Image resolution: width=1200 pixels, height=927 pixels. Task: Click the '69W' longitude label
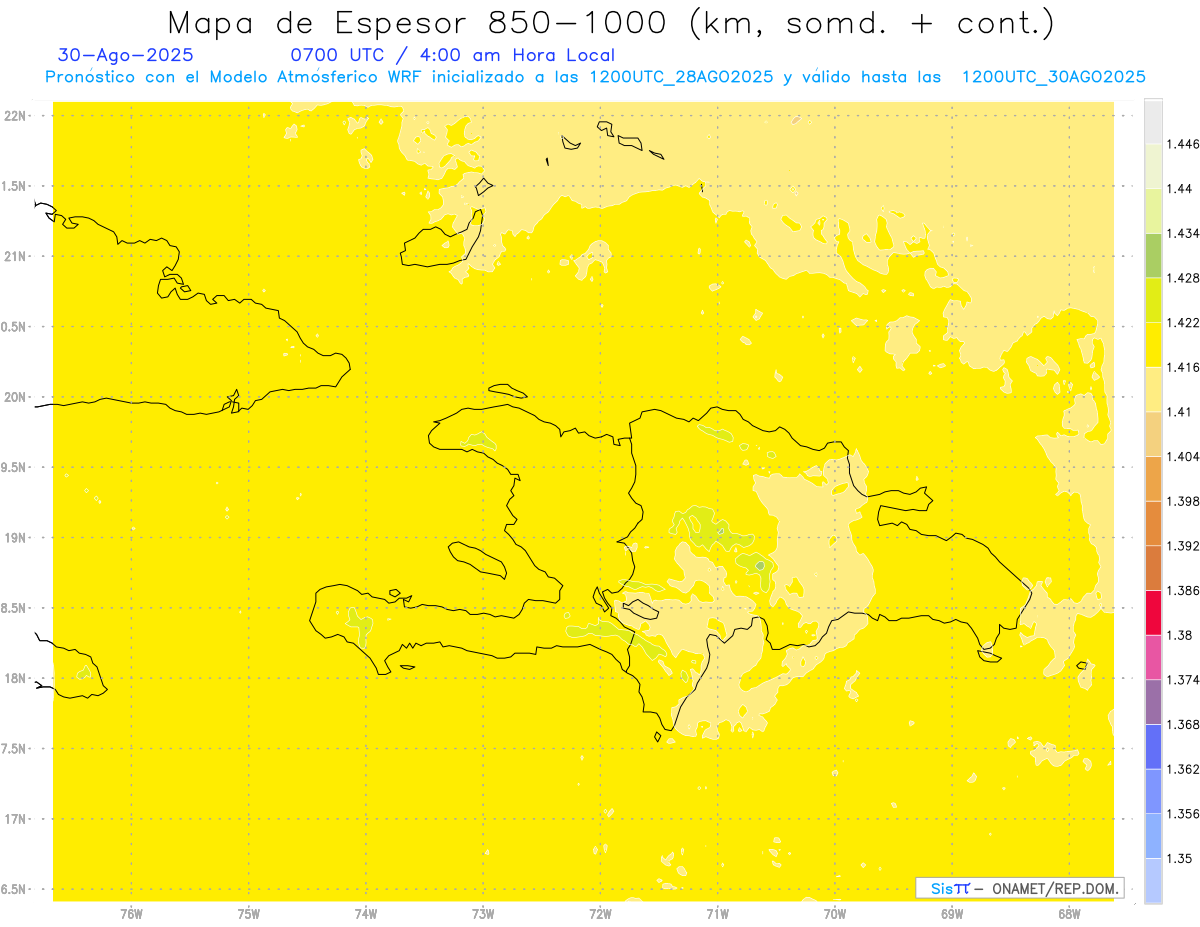point(951,913)
